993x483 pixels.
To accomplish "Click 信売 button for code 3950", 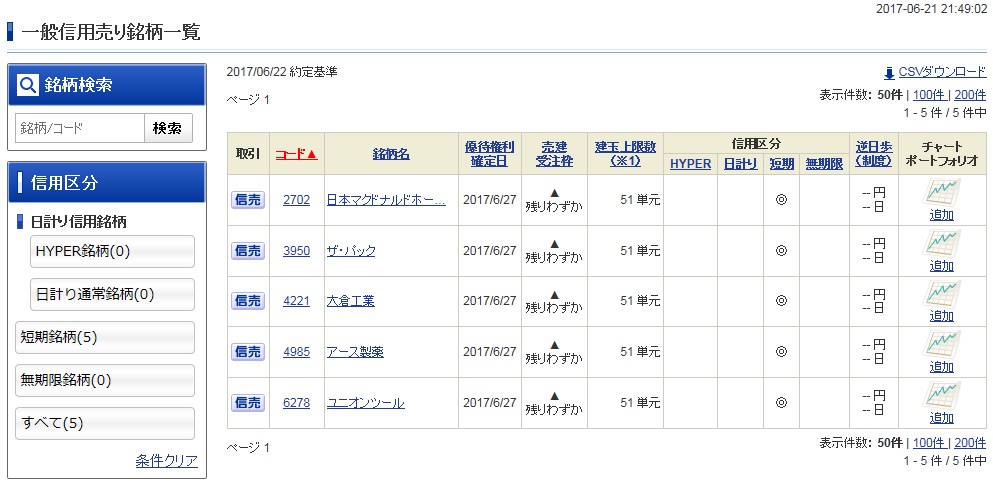I will click(248, 251).
